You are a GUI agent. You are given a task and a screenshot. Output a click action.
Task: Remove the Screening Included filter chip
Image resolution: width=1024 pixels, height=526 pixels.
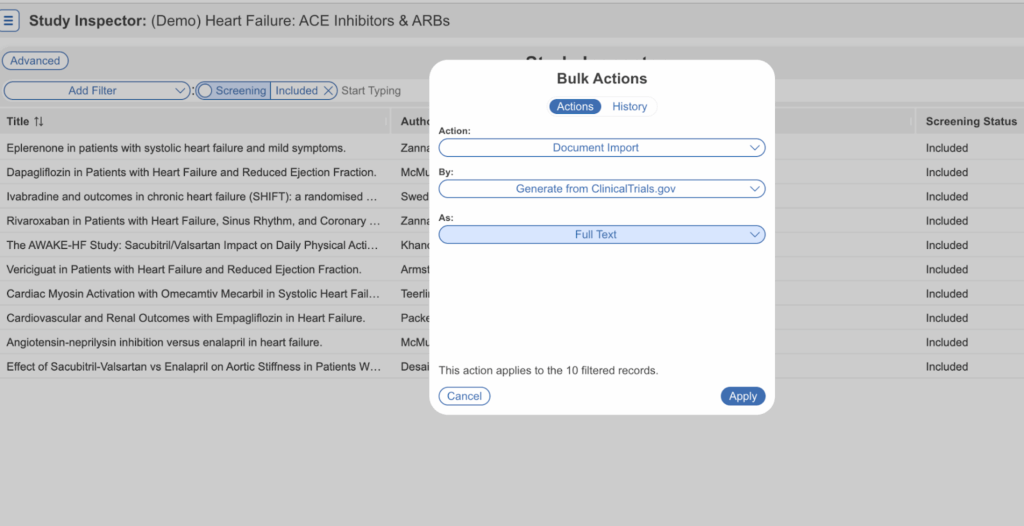328,91
